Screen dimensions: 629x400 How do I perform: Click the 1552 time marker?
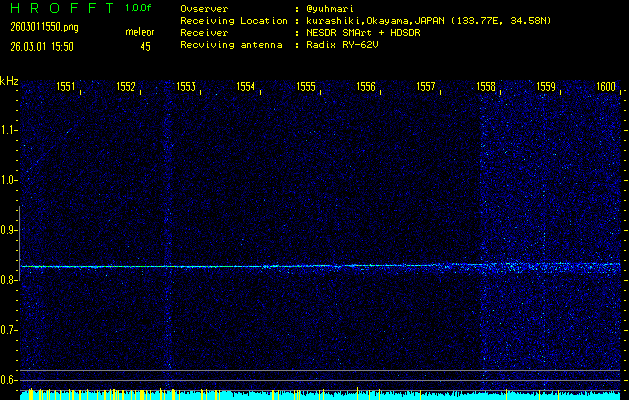pyautogui.click(x=126, y=87)
